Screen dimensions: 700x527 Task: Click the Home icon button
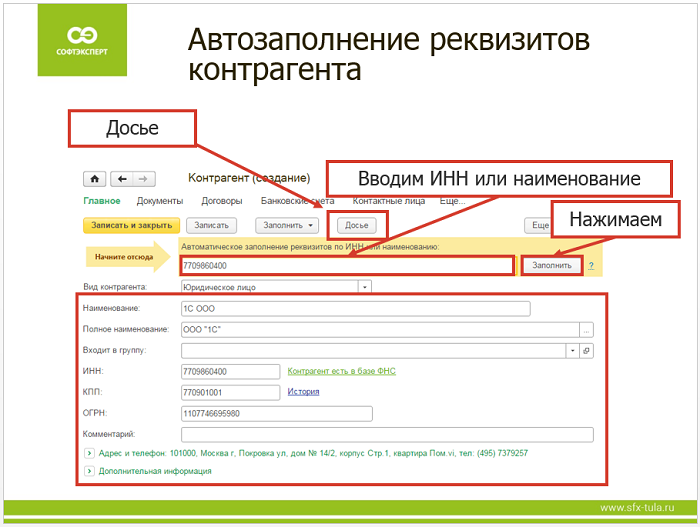95,179
